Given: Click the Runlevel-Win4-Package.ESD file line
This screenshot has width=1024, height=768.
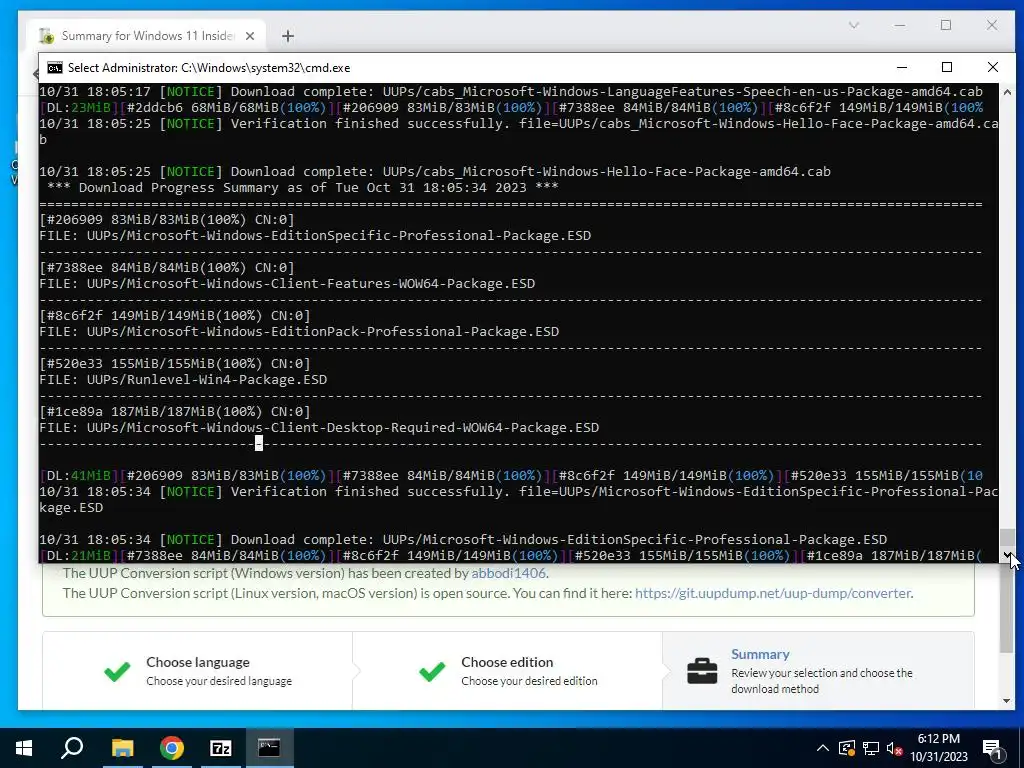Looking at the screenshot, I should point(183,380).
